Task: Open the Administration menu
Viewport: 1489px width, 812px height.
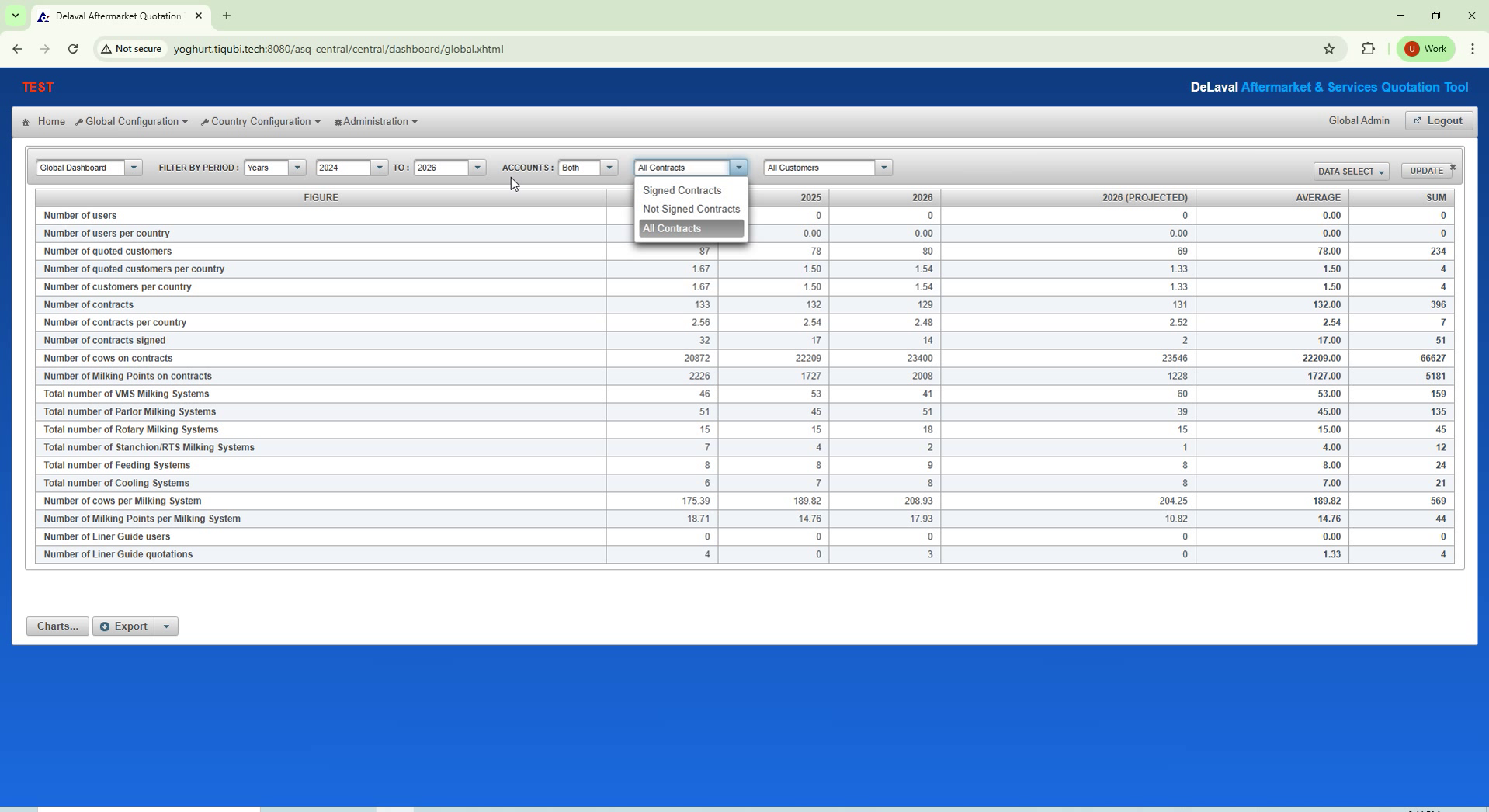Action: (x=376, y=122)
